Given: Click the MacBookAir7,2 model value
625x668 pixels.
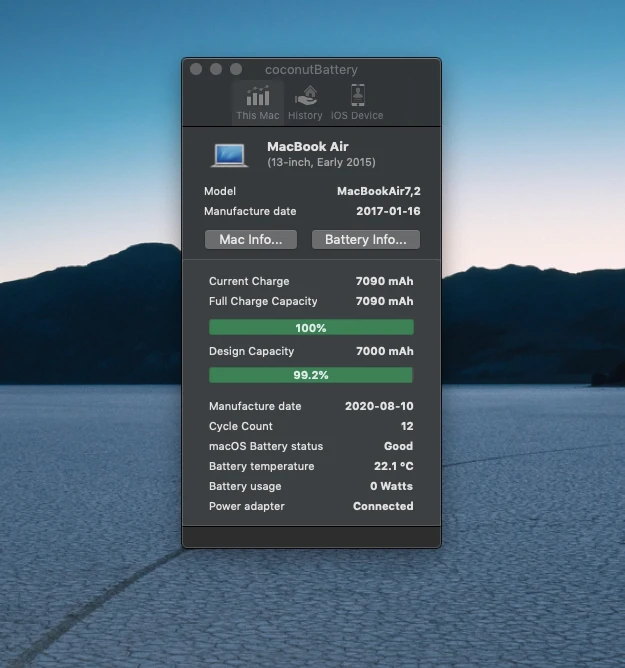Looking at the screenshot, I should 379,191.
